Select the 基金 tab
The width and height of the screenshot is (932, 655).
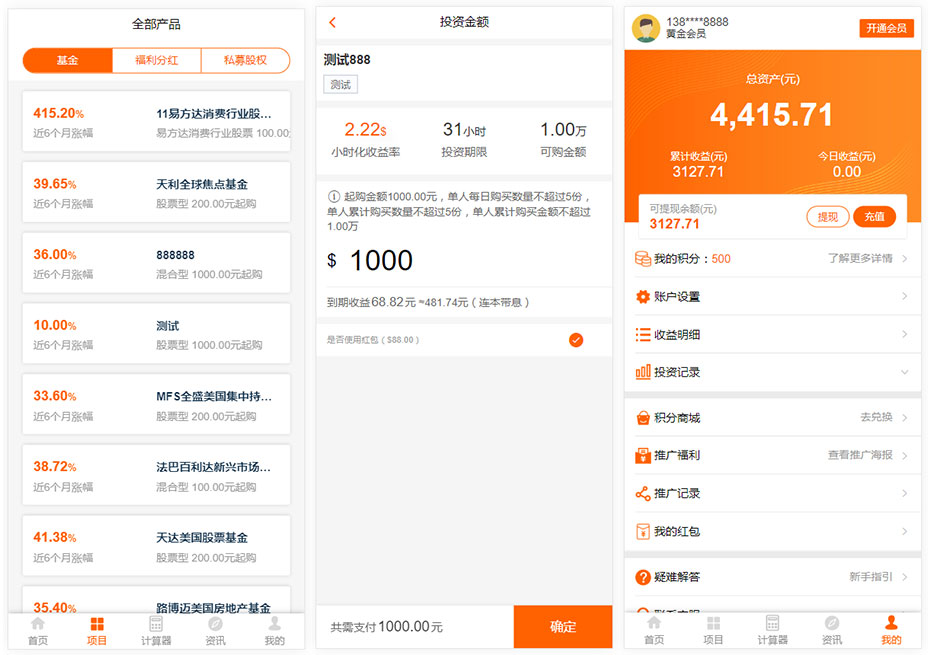click(x=67, y=60)
